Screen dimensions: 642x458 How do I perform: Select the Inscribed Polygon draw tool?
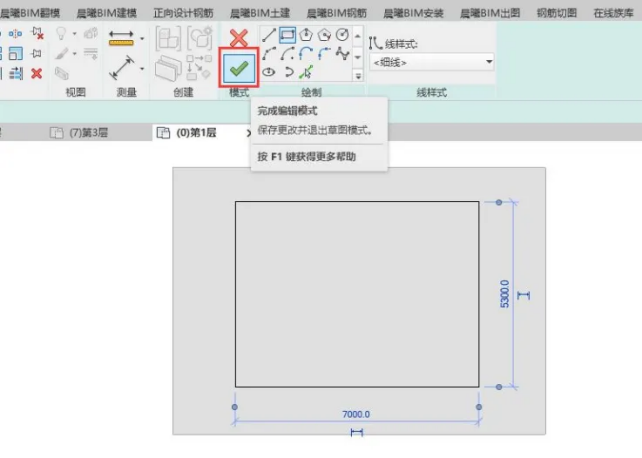tap(306, 35)
